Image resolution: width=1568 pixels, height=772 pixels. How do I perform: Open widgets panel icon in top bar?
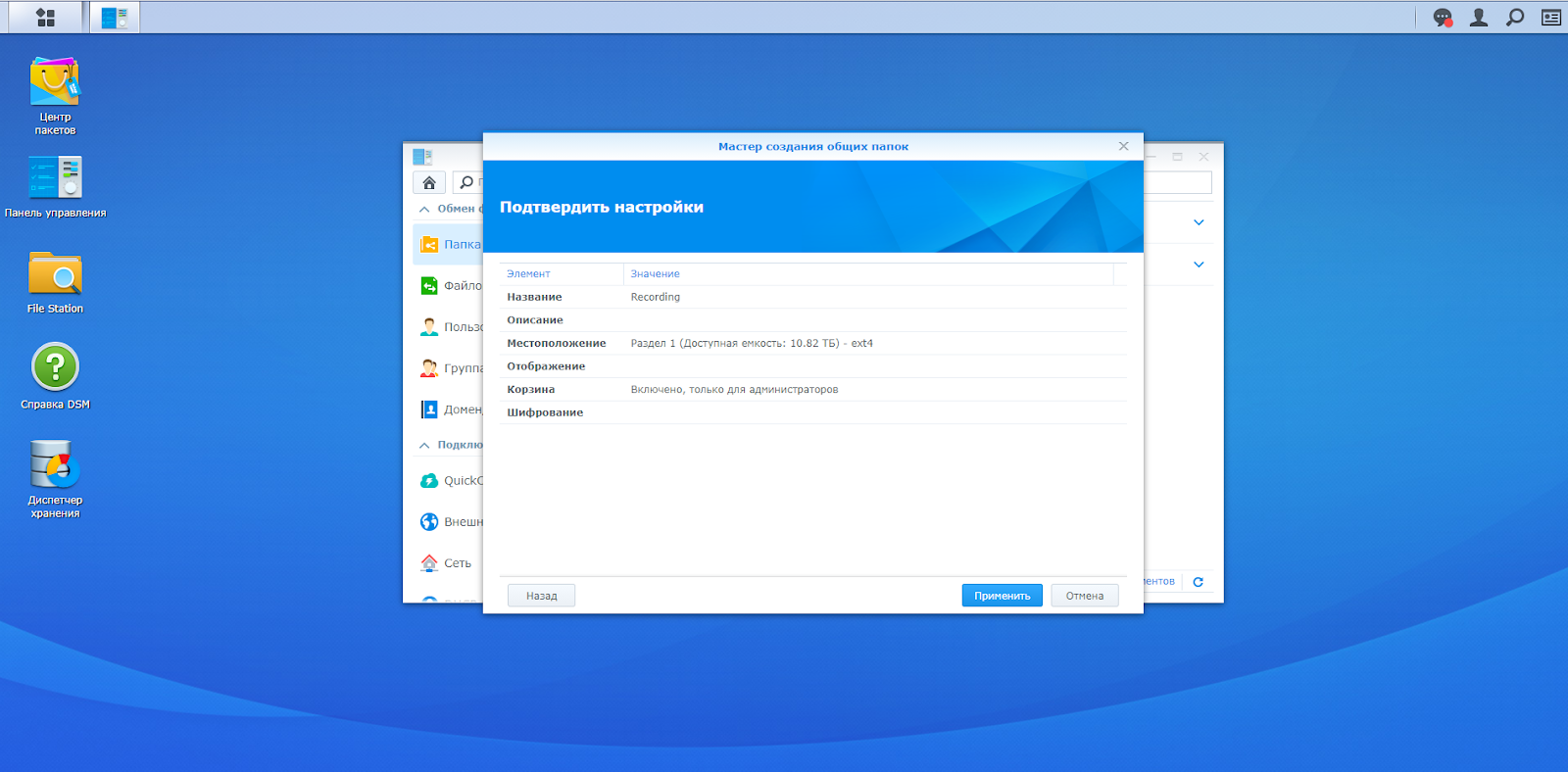[1551, 17]
